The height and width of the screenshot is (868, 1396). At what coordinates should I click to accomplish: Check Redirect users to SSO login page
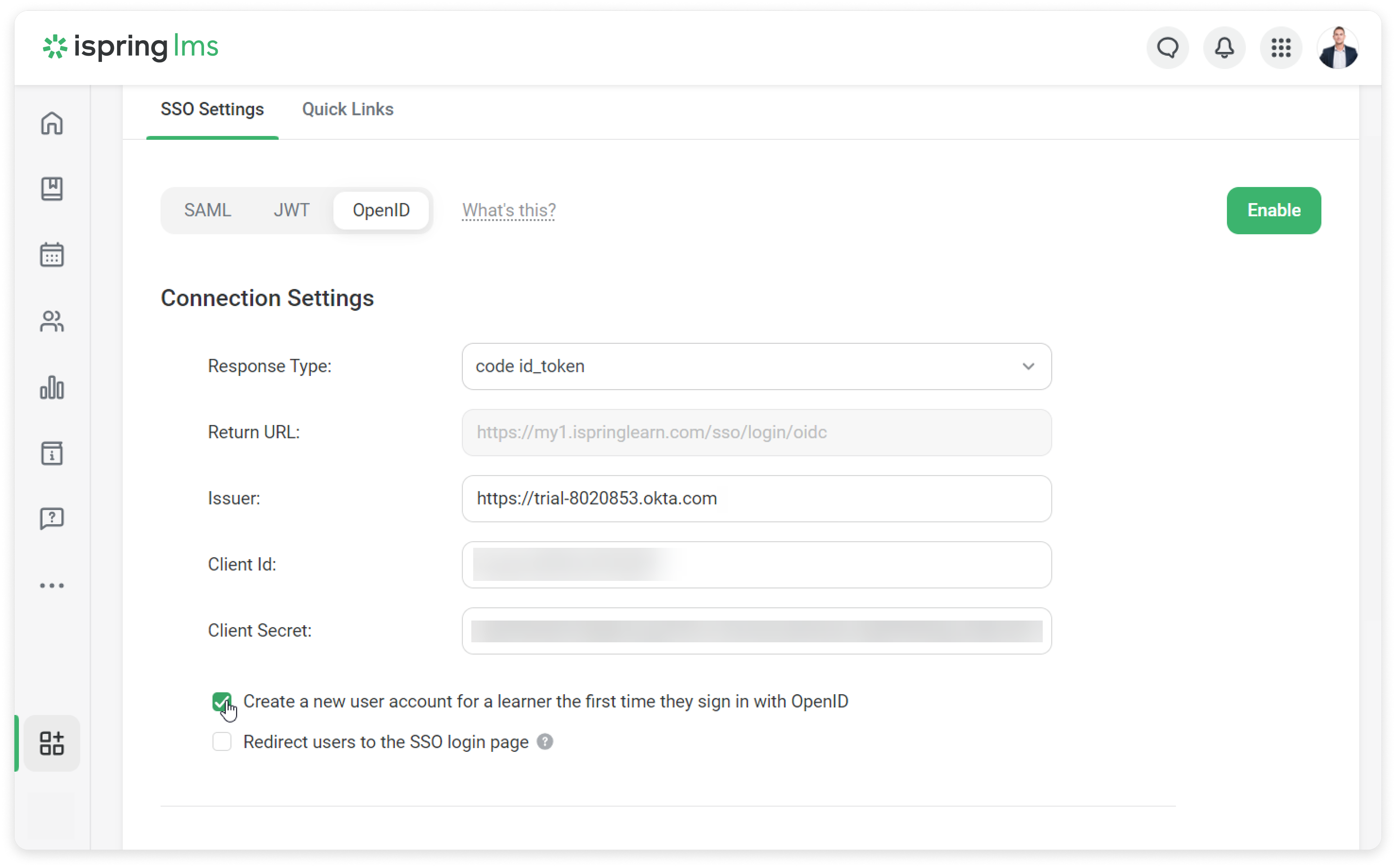[x=221, y=742]
